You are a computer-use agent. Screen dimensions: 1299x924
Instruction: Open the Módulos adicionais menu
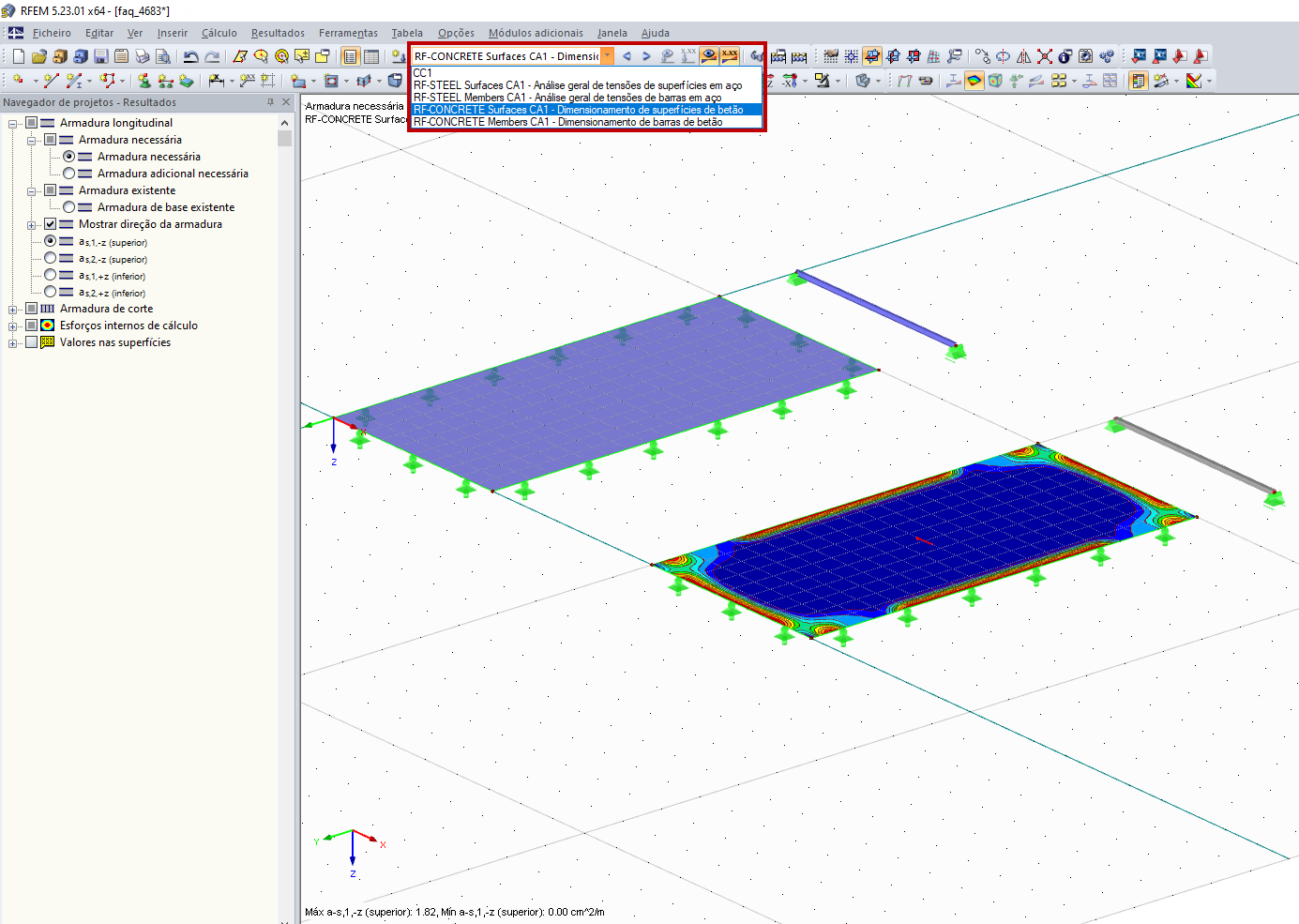tap(536, 33)
